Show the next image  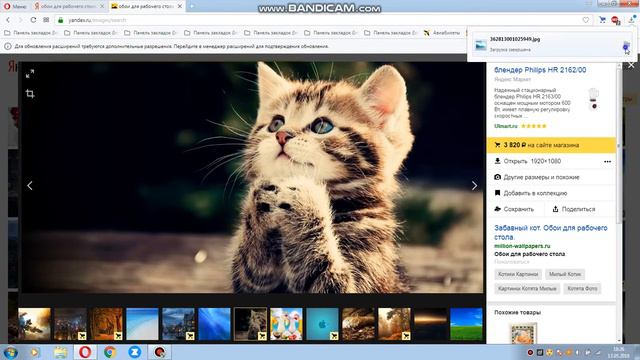coord(474,186)
